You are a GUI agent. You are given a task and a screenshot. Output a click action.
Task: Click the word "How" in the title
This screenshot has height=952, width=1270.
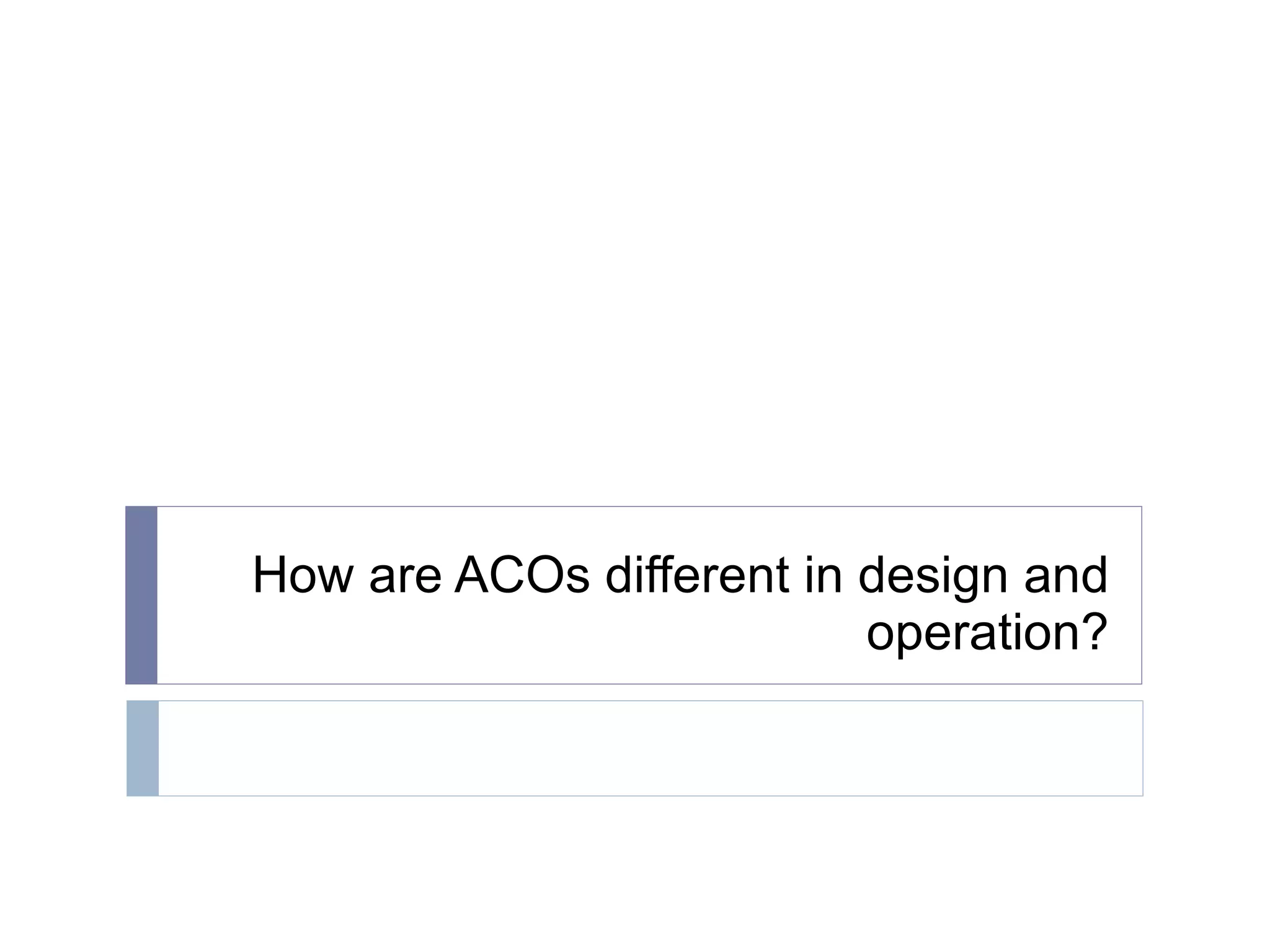302,575
